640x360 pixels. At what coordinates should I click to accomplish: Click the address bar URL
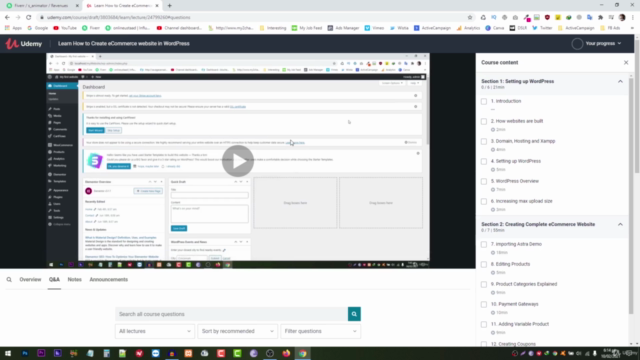pos(118,17)
